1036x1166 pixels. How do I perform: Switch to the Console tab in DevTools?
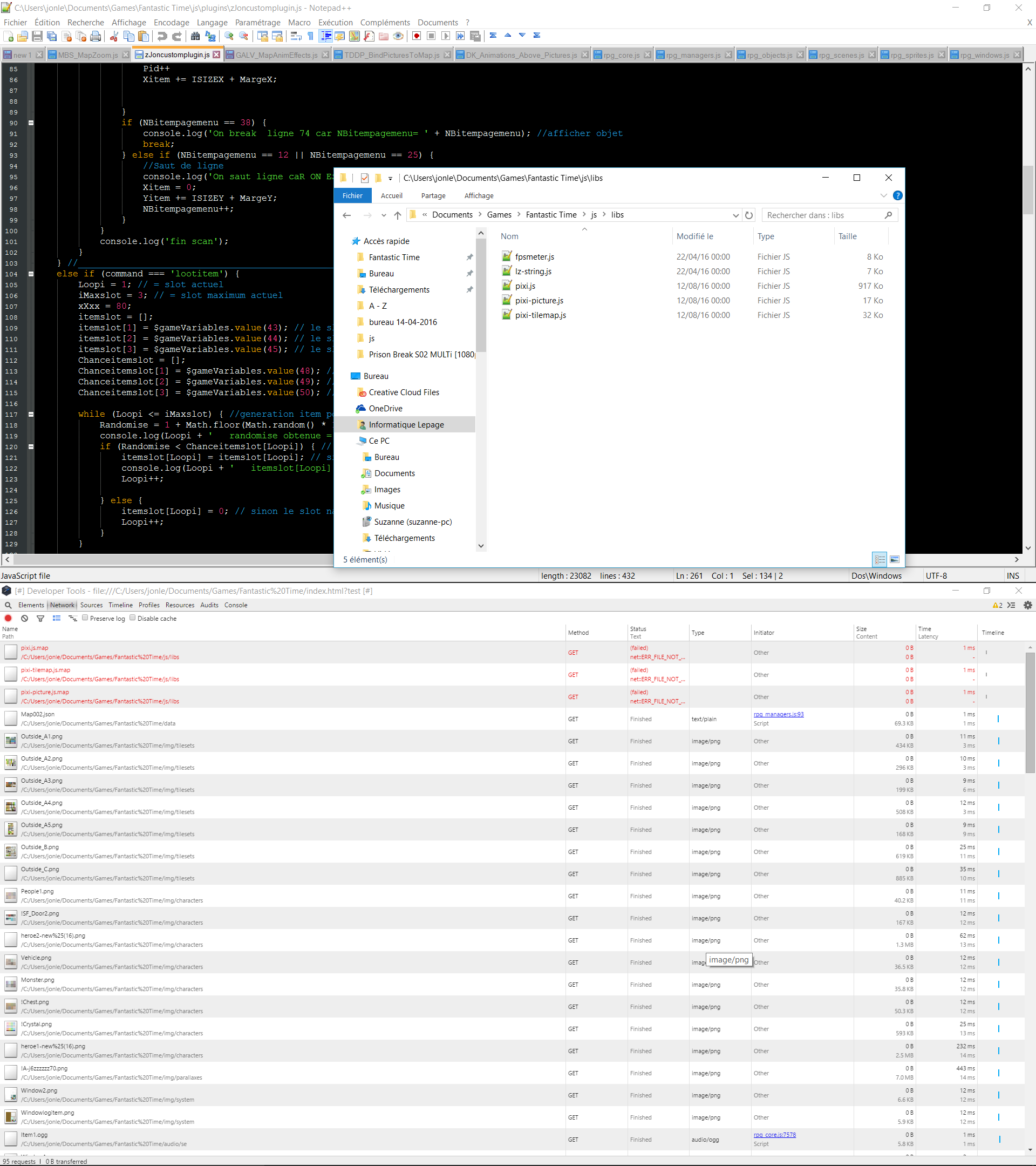(235, 605)
